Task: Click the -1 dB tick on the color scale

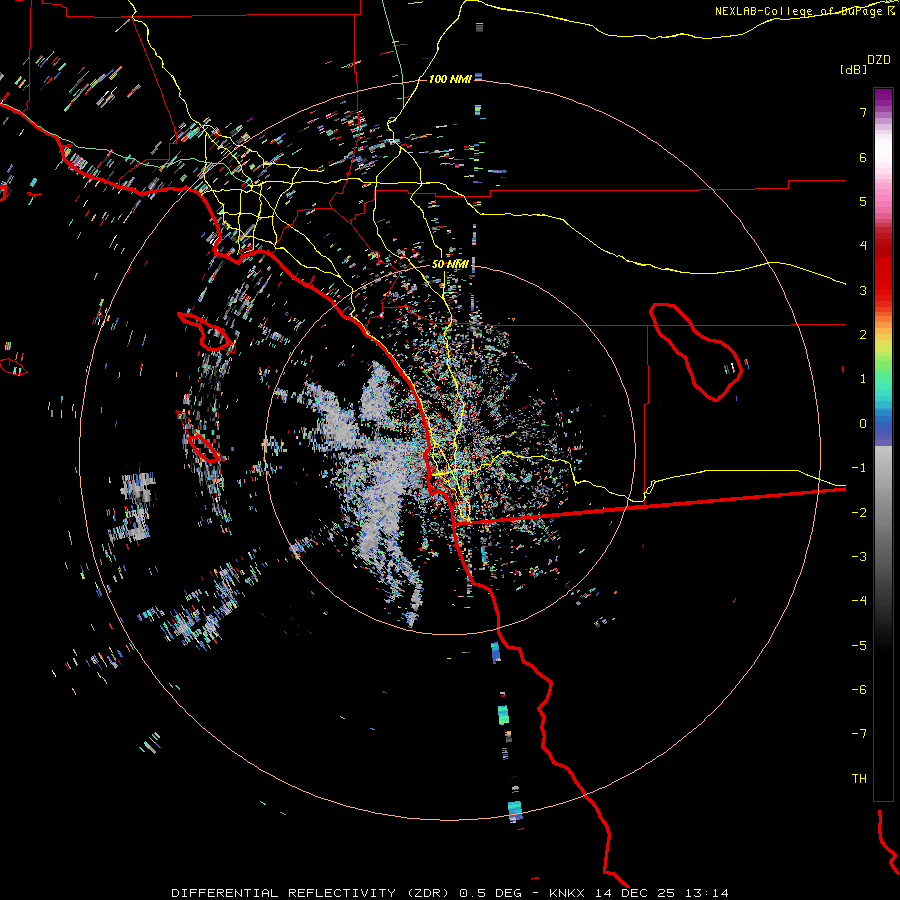Action: (x=859, y=468)
